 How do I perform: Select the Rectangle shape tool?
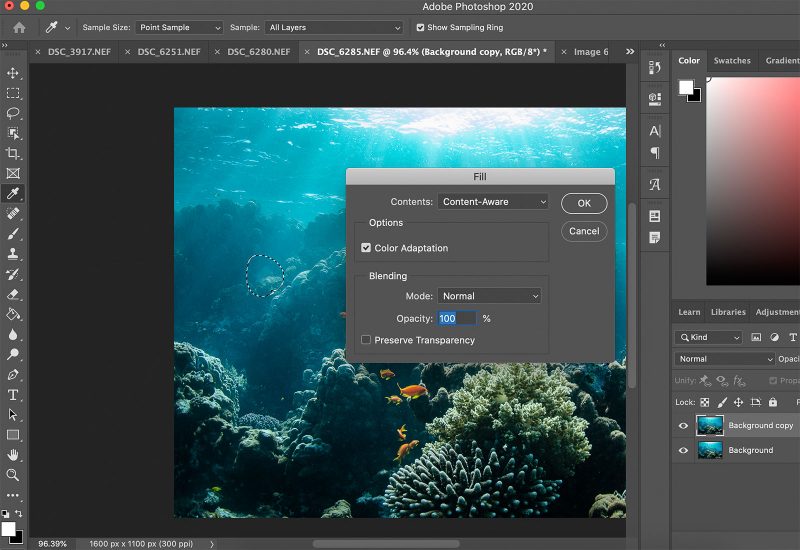point(13,435)
